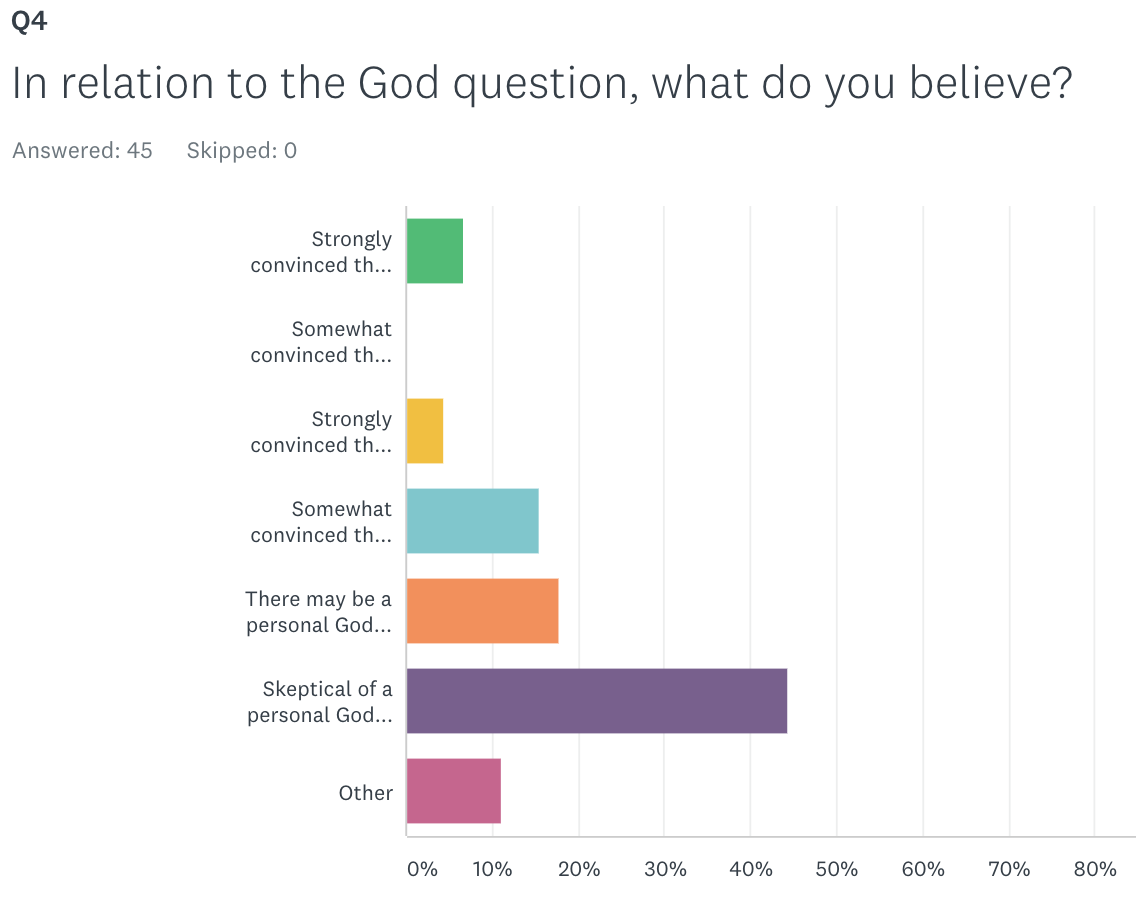The image size is (1136, 898).
Task: Click the green Strongly convinced bar
Action: click(x=435, y=251)
